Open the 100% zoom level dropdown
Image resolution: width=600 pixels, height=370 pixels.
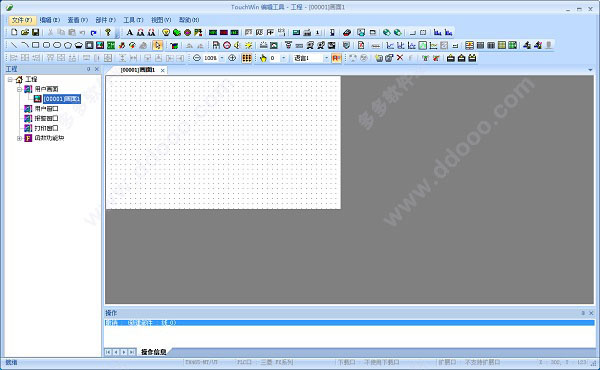222,58
